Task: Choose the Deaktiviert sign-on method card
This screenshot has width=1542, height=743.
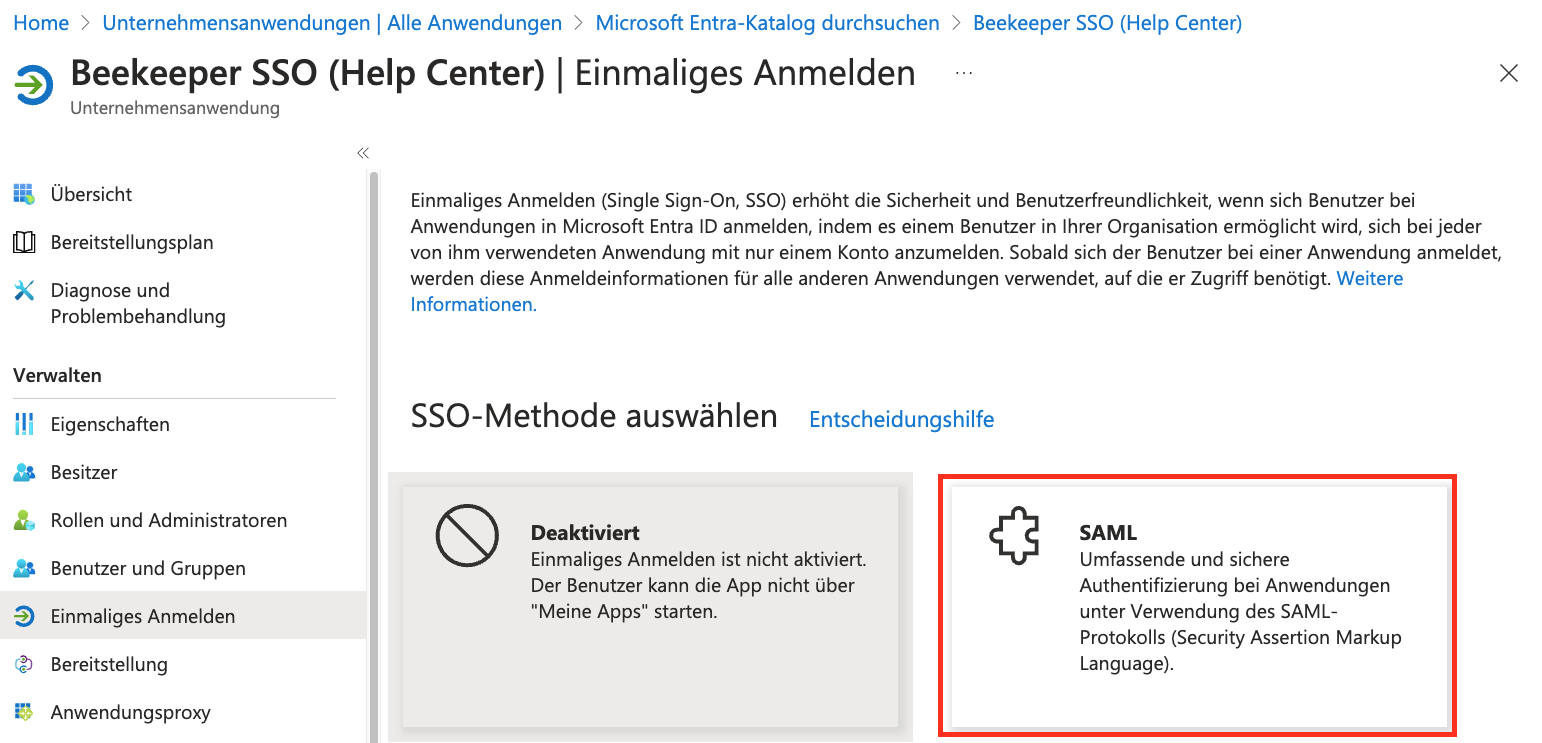Action: (650, 607)
